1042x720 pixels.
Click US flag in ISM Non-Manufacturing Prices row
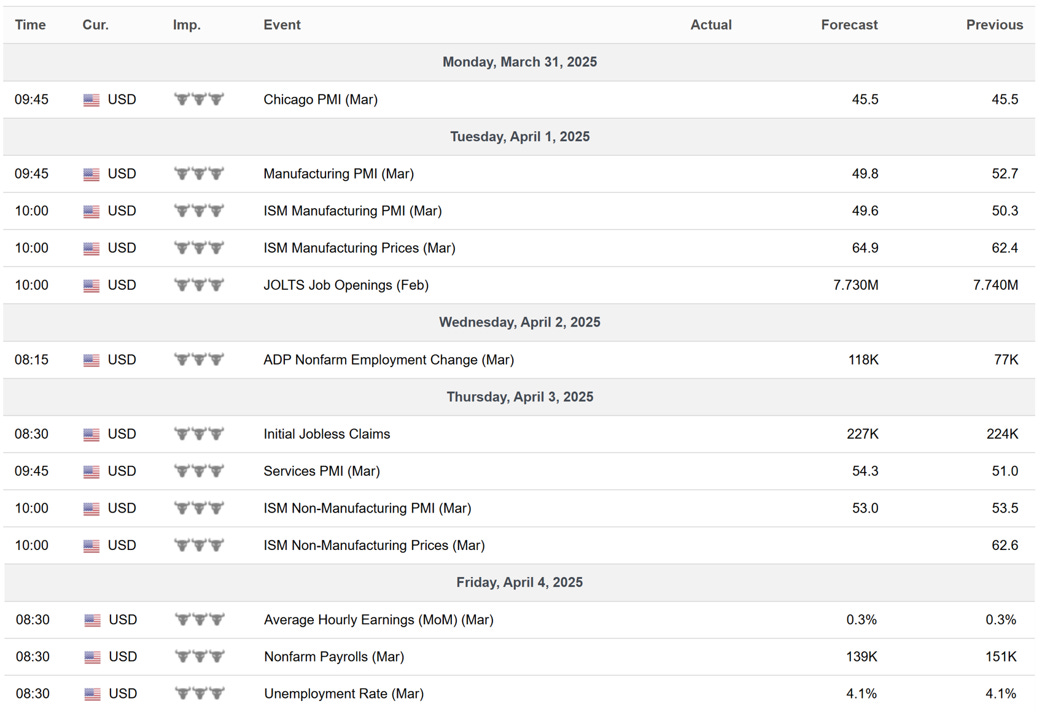point(91,546)
